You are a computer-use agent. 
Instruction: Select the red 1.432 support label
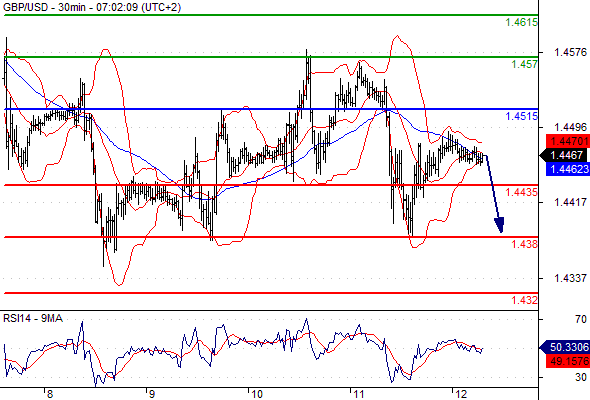(525, 300)
